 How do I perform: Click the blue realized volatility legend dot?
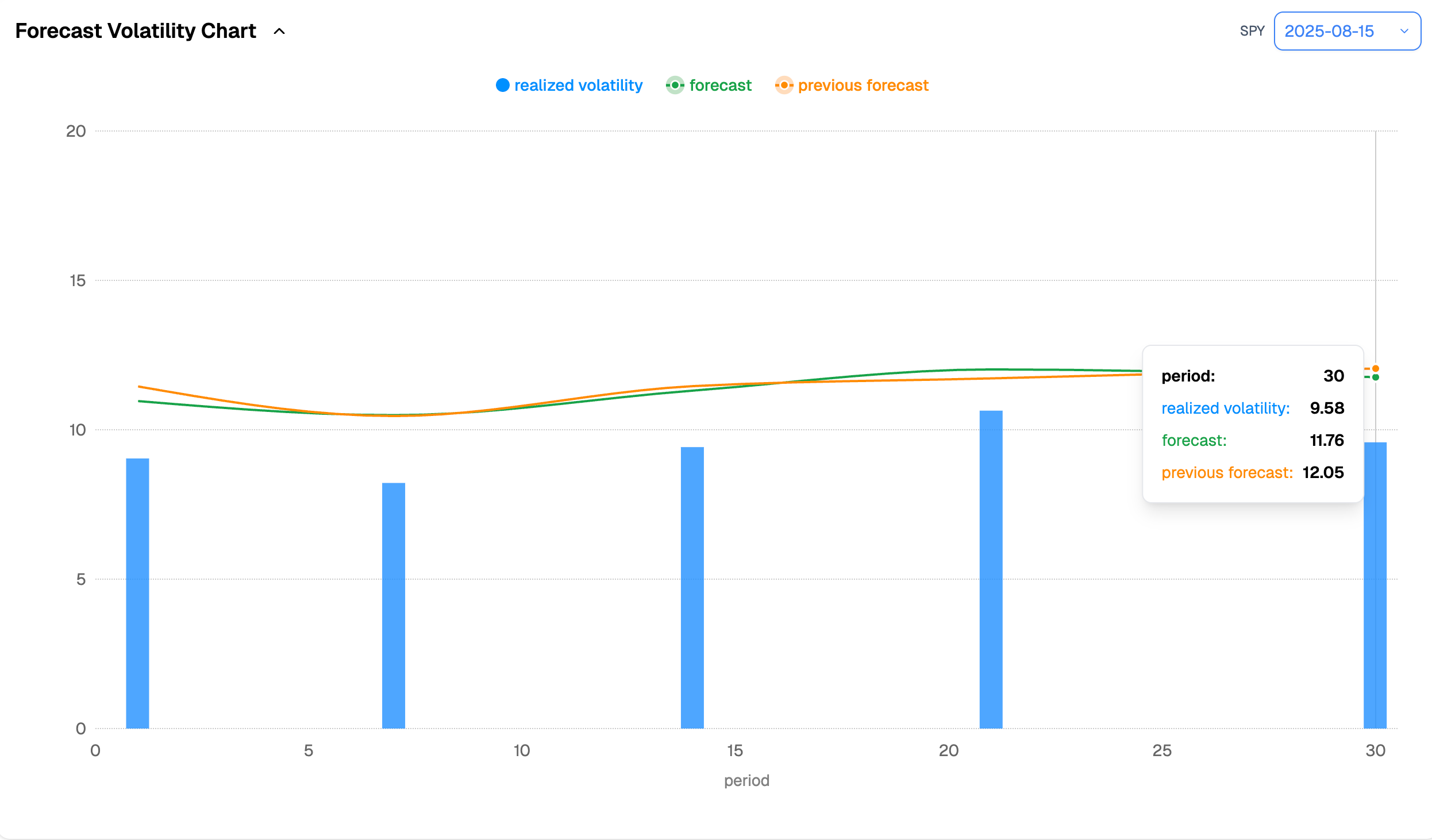click(503, 85)
